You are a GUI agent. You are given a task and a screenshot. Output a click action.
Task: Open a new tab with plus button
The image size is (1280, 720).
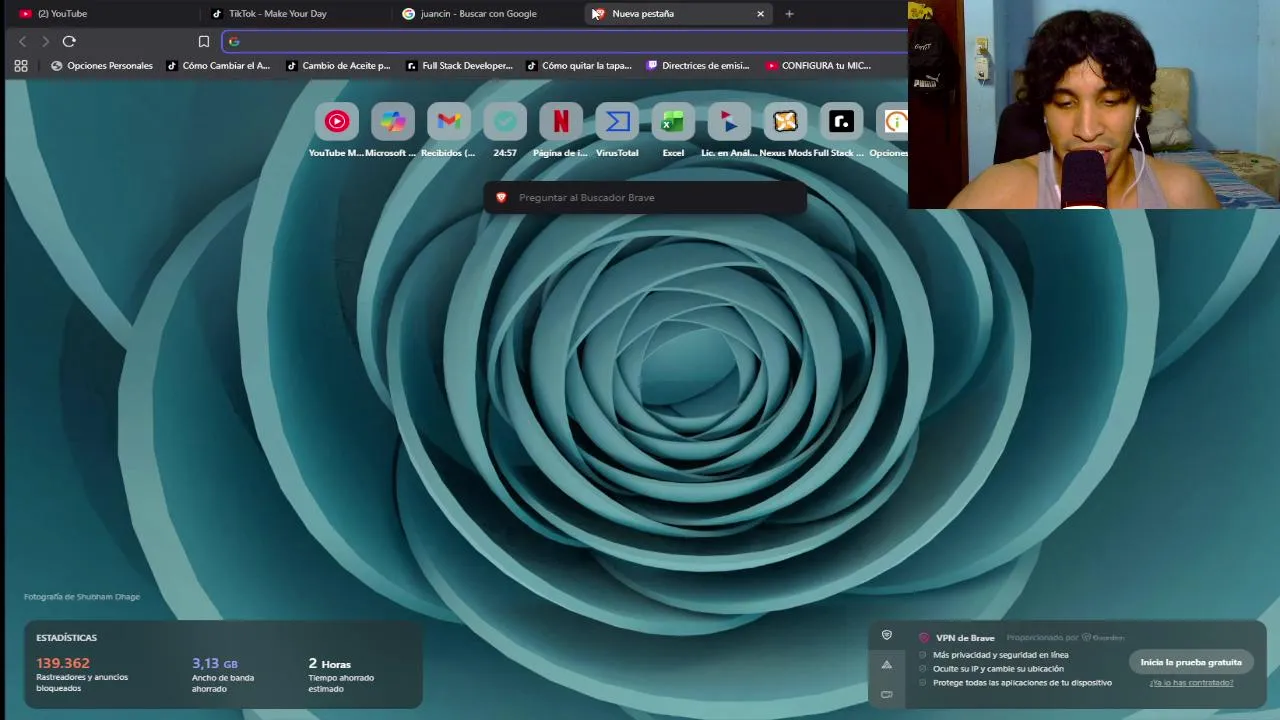pyautogui.click(x=789, y=14)
